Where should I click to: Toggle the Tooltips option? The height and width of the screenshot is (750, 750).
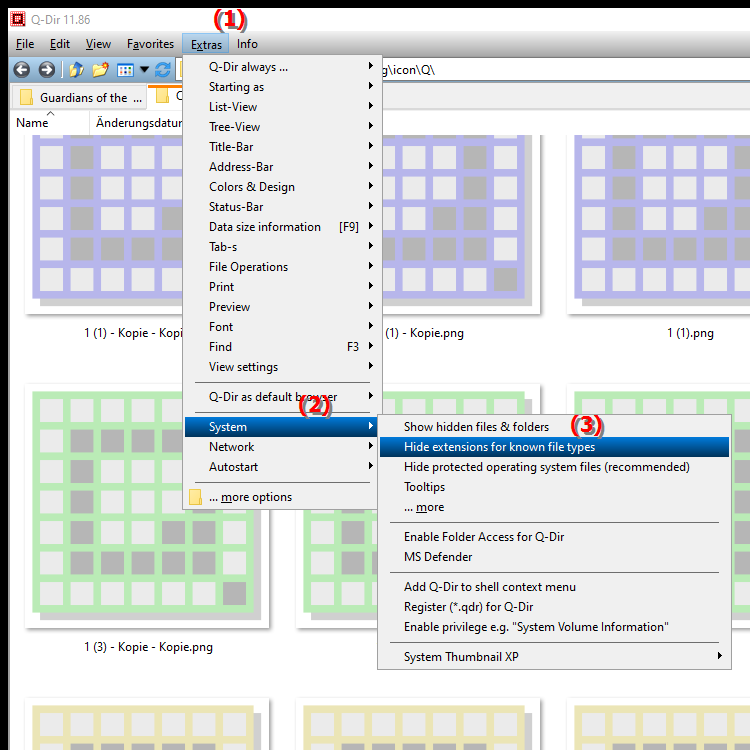tap(554, 487)
